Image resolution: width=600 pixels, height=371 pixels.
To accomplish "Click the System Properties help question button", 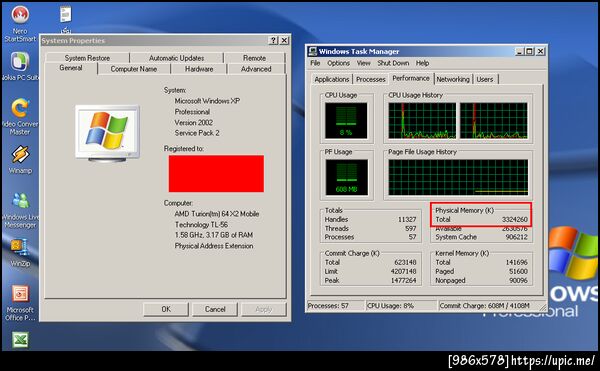I will tap(273, 40).
